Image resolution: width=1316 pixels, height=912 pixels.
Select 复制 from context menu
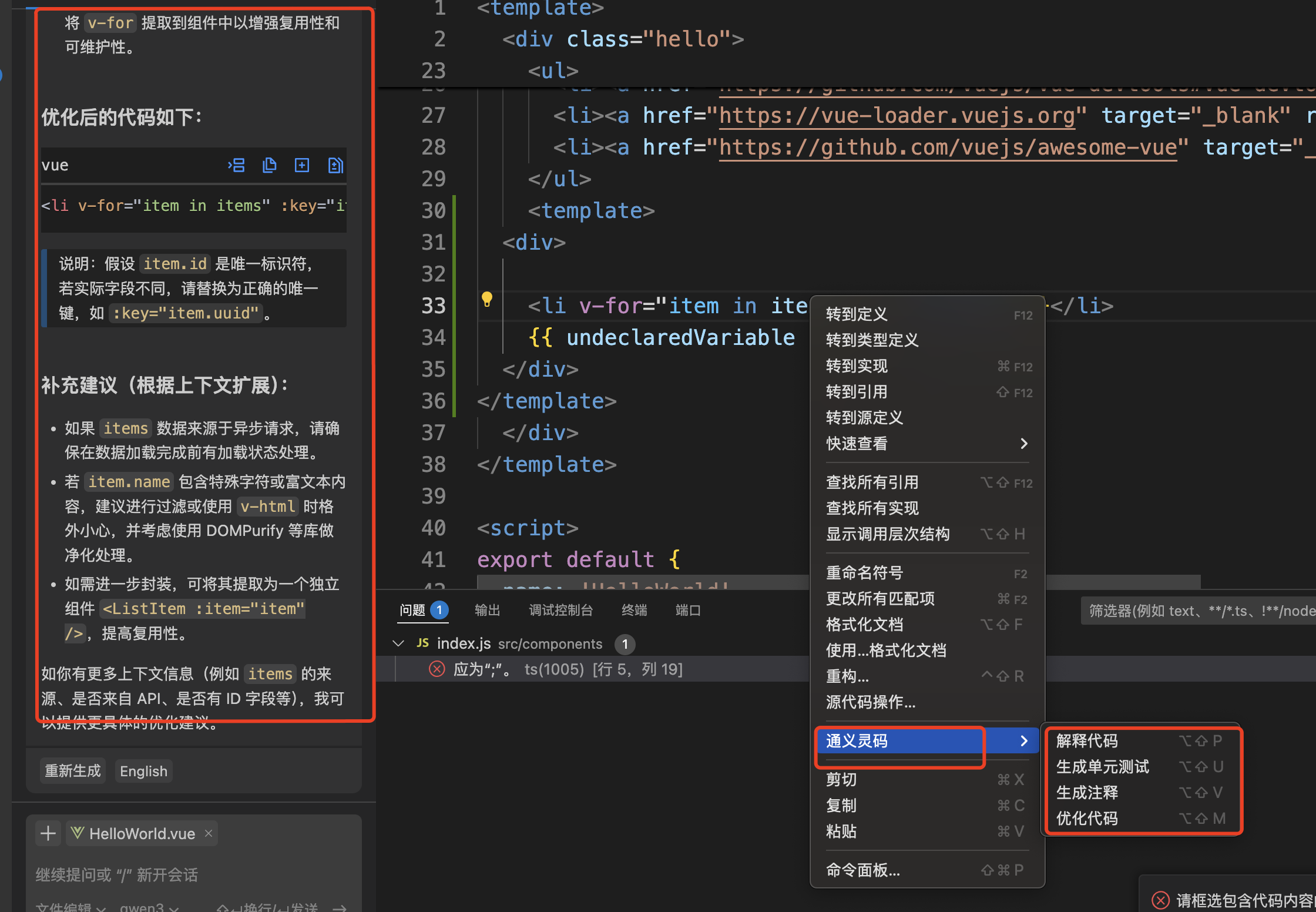pyautogui.click(x=927, y=806)
